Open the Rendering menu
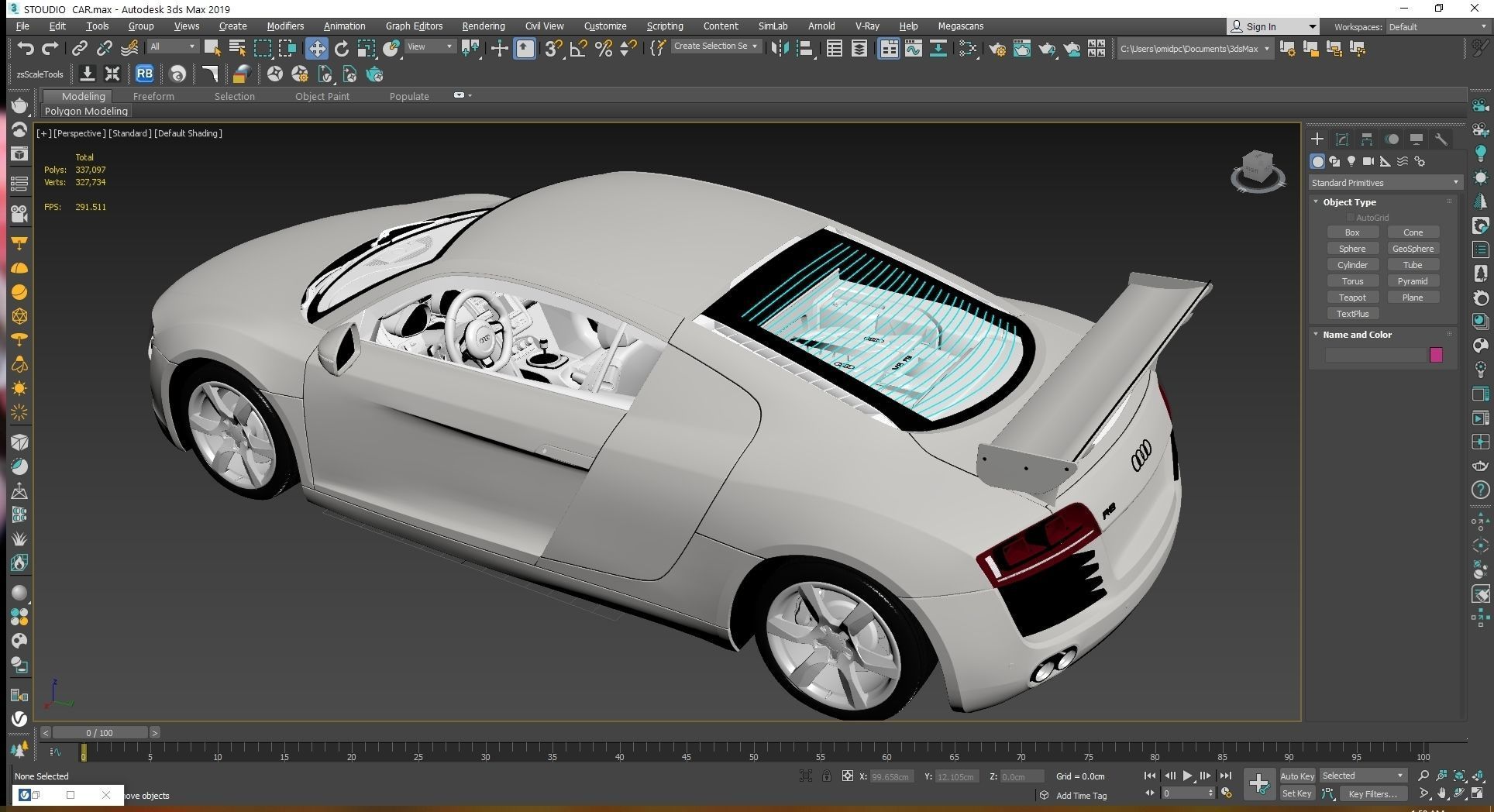This screenshot has height=812, width=1494. (x=484, y=26)
